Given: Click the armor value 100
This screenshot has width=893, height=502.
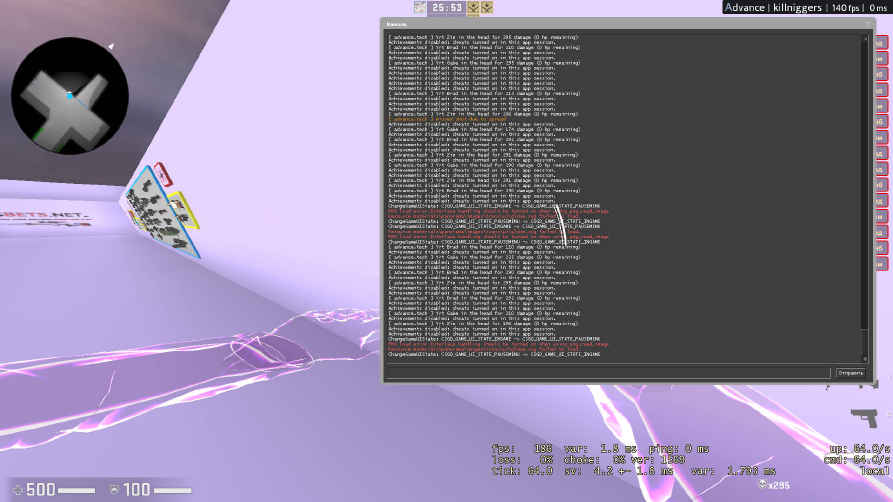Looking at the screenshot, I should (x=137, y=489).
